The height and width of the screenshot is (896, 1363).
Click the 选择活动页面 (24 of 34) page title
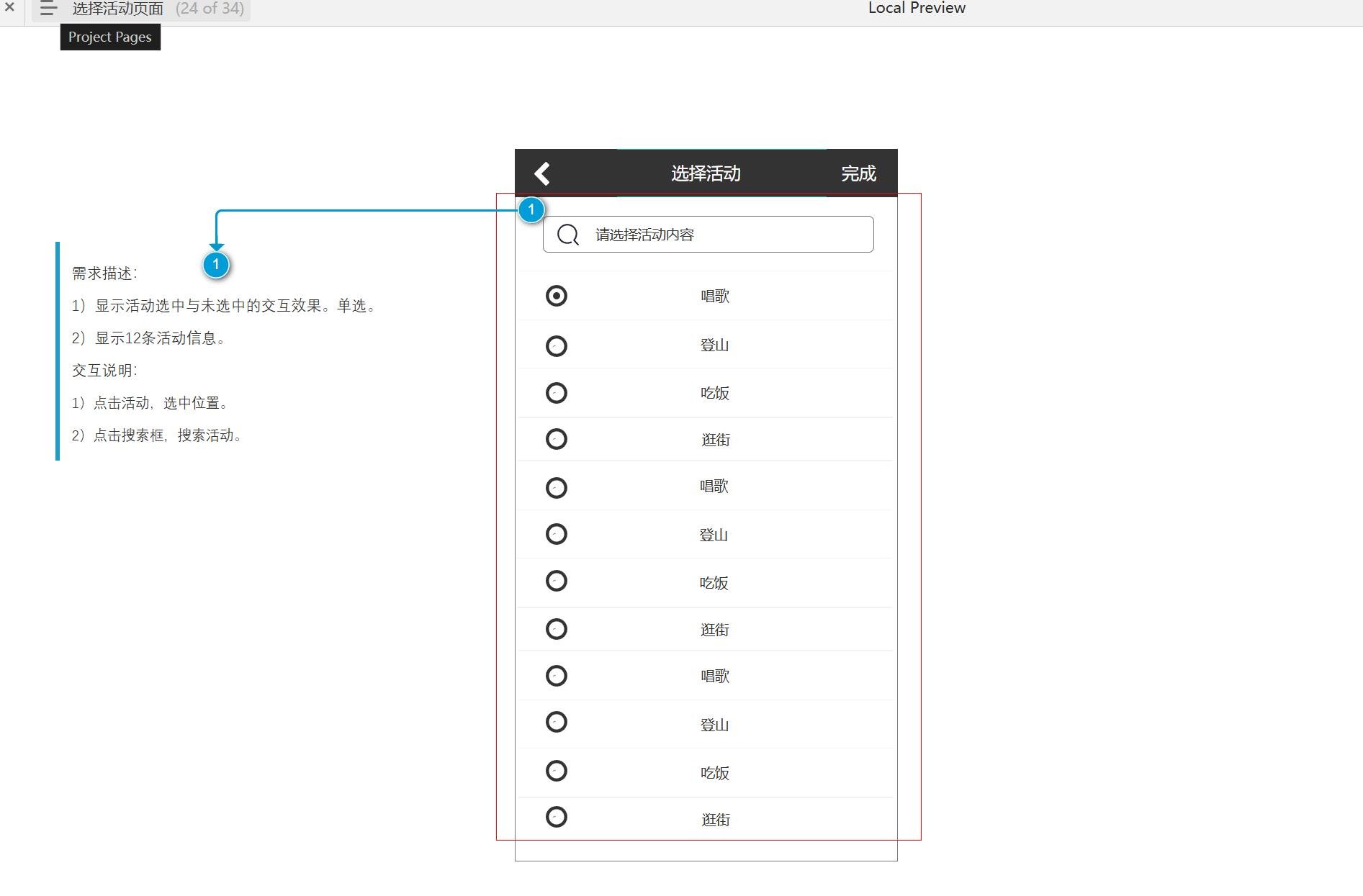point(158,9)
